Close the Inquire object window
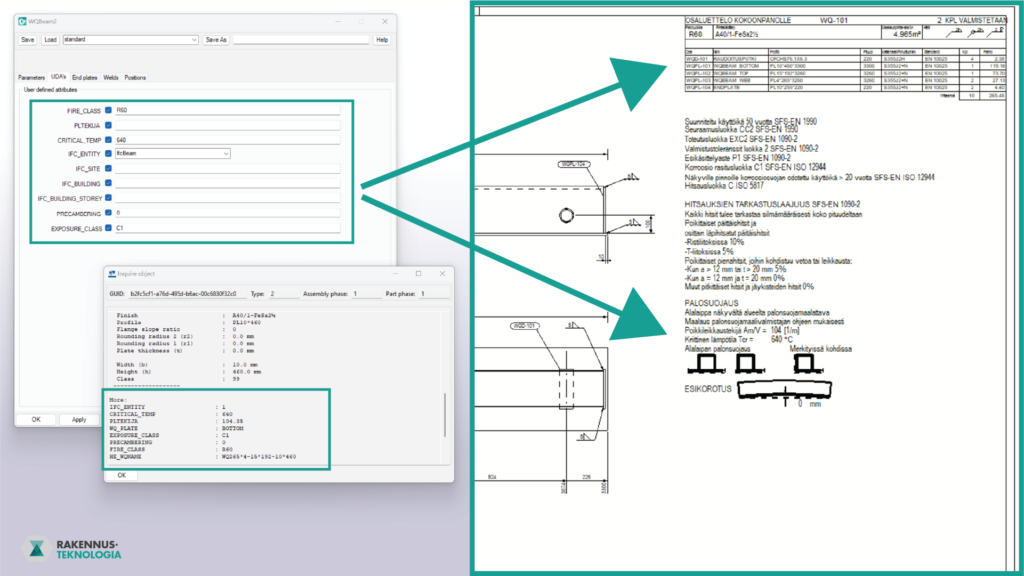 pyautogui.click(x=442, y=273)
